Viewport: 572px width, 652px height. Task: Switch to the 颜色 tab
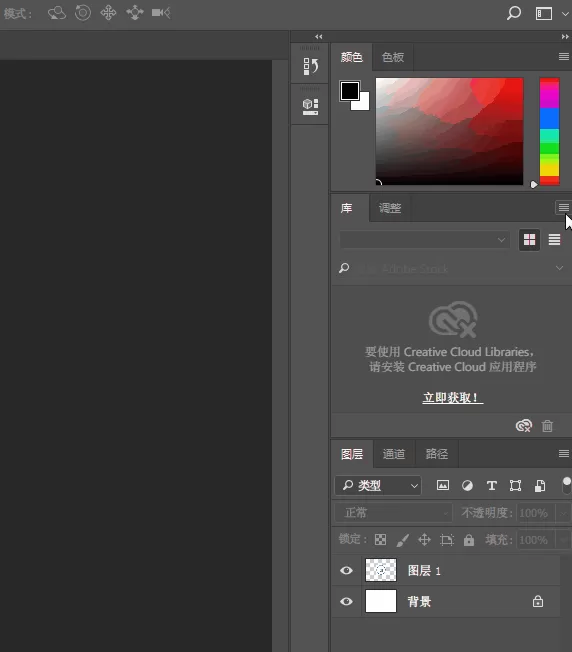[x=352, y=57]
